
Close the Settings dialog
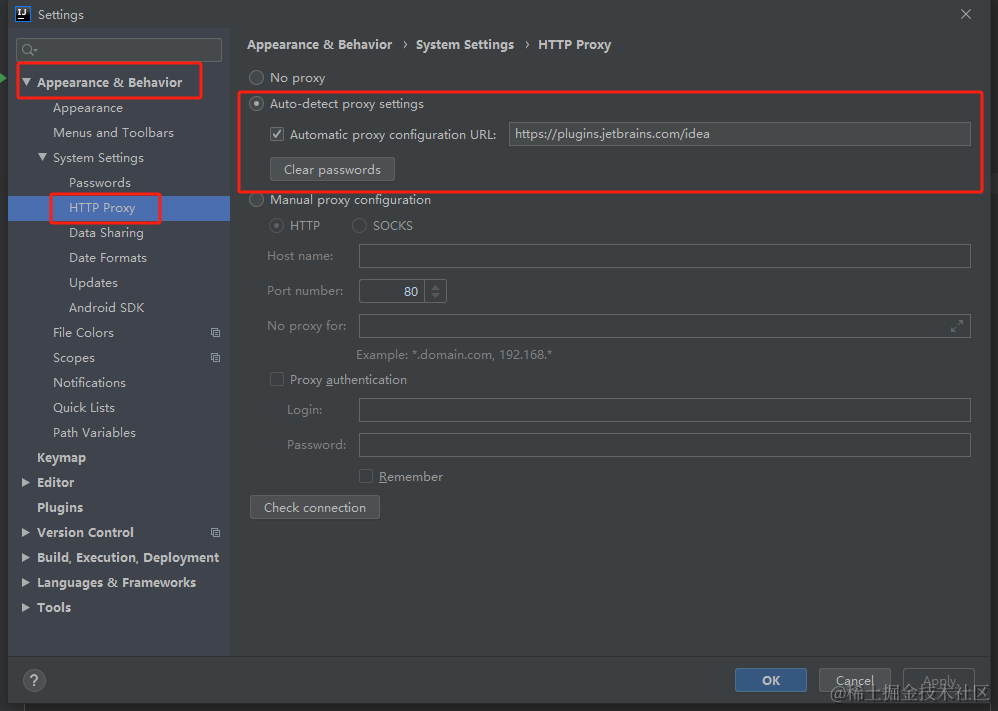(966, 14)
